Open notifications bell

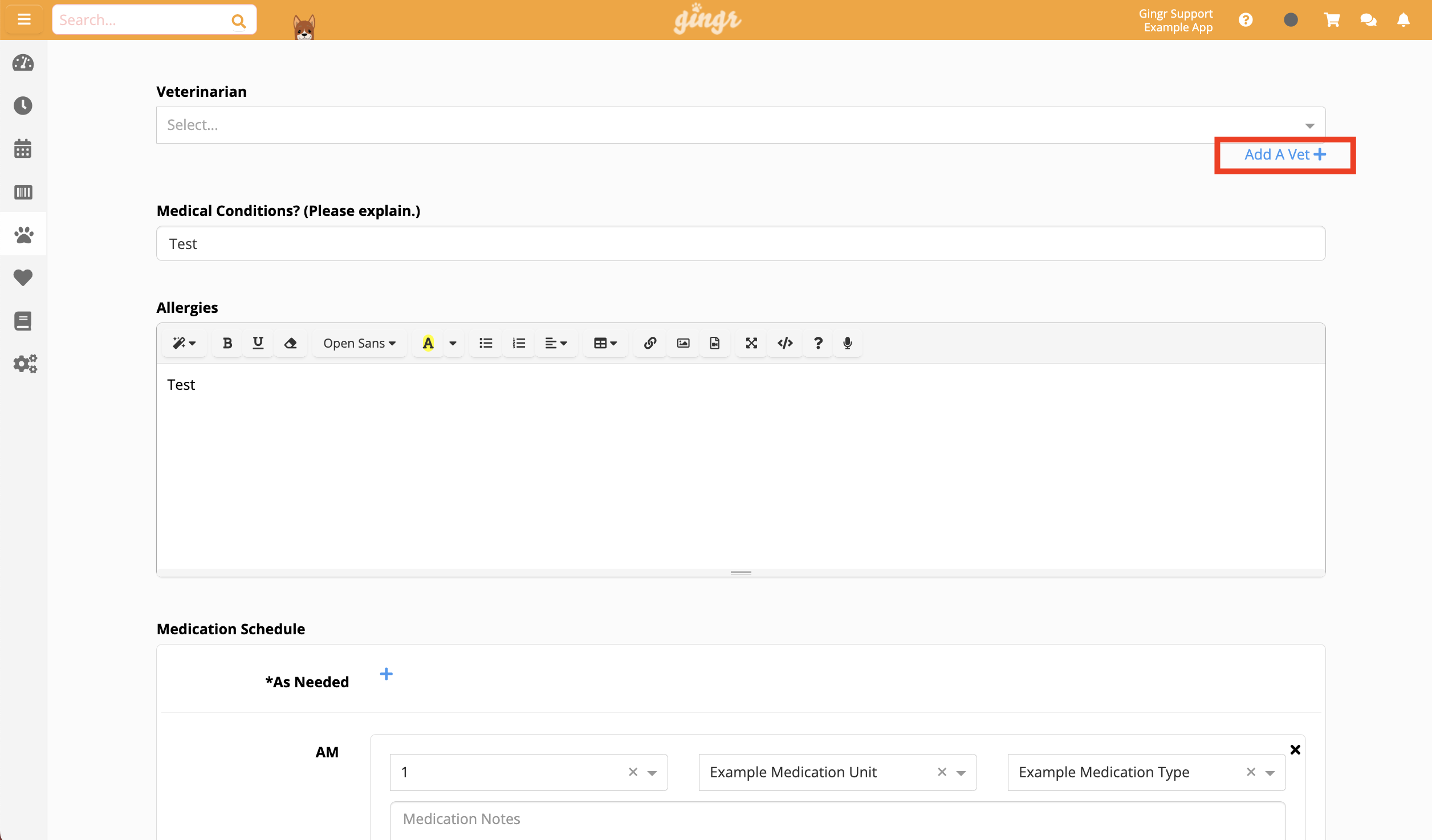[1403, 20]
